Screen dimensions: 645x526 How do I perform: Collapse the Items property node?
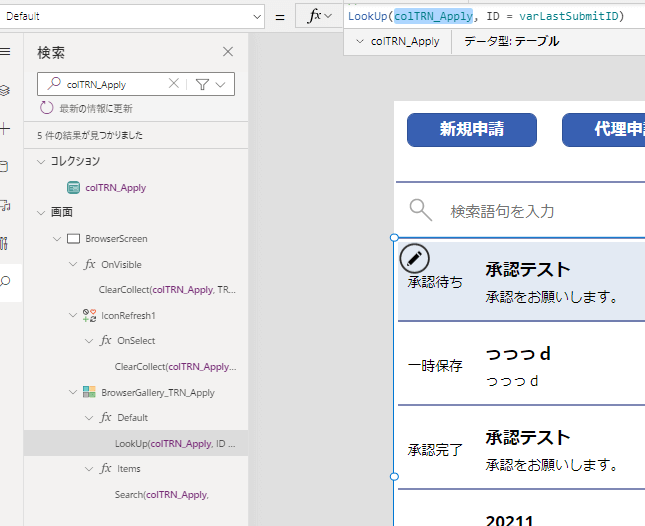[89, 469]
